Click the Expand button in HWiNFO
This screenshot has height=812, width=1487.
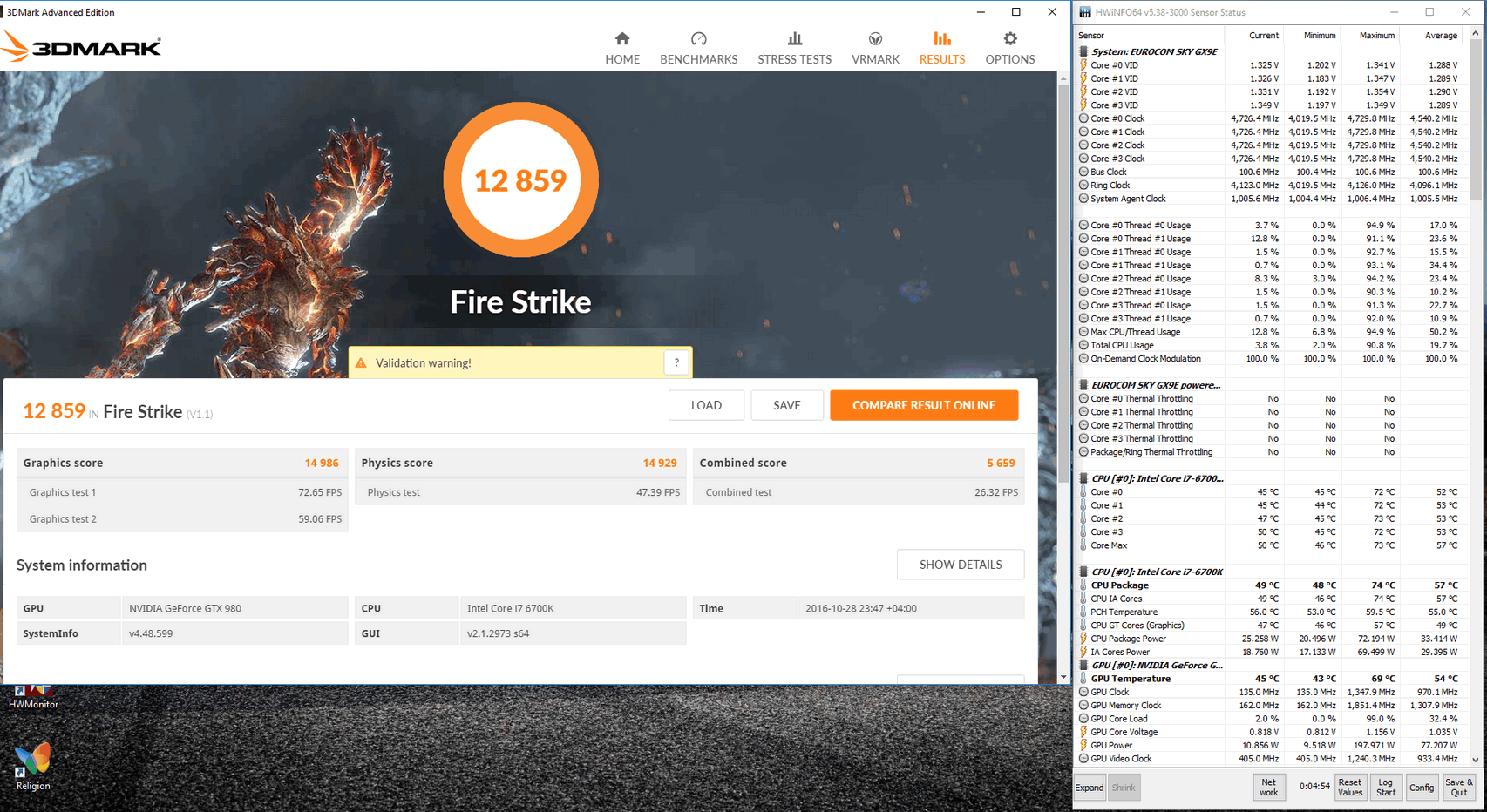(1090, 788)
